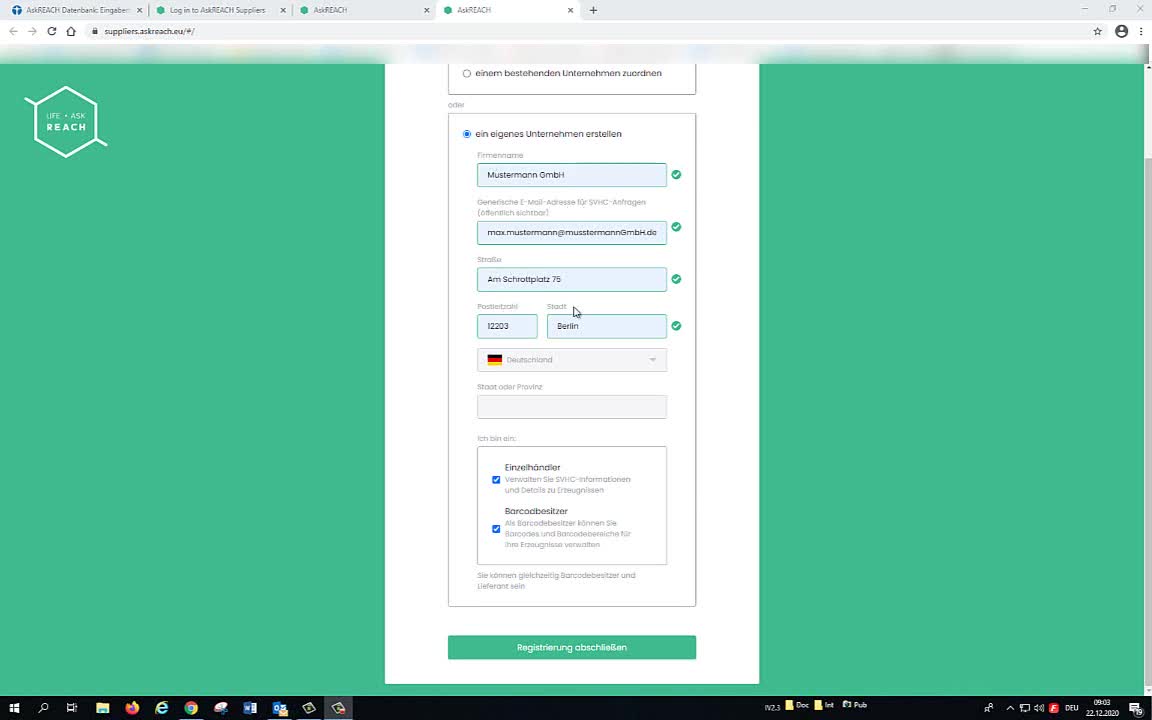Click into the Postleitzahl field
The image size is (1152, 720).
pos(507,326)
